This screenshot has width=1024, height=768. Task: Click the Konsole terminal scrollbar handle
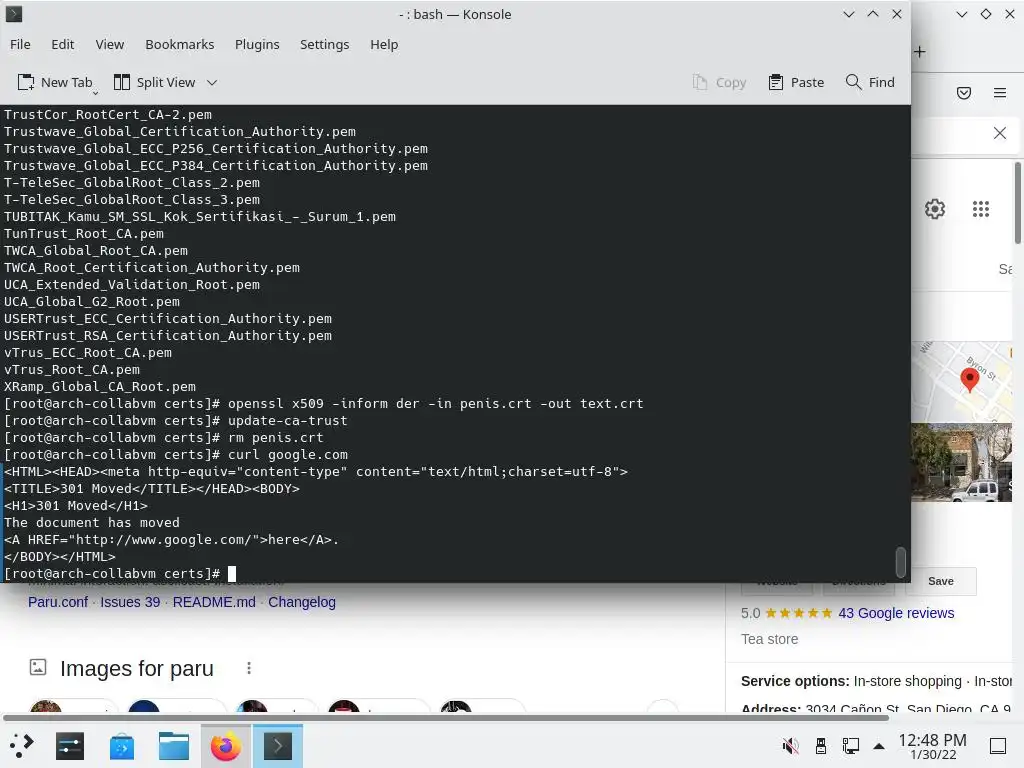[x=901, y=562]
